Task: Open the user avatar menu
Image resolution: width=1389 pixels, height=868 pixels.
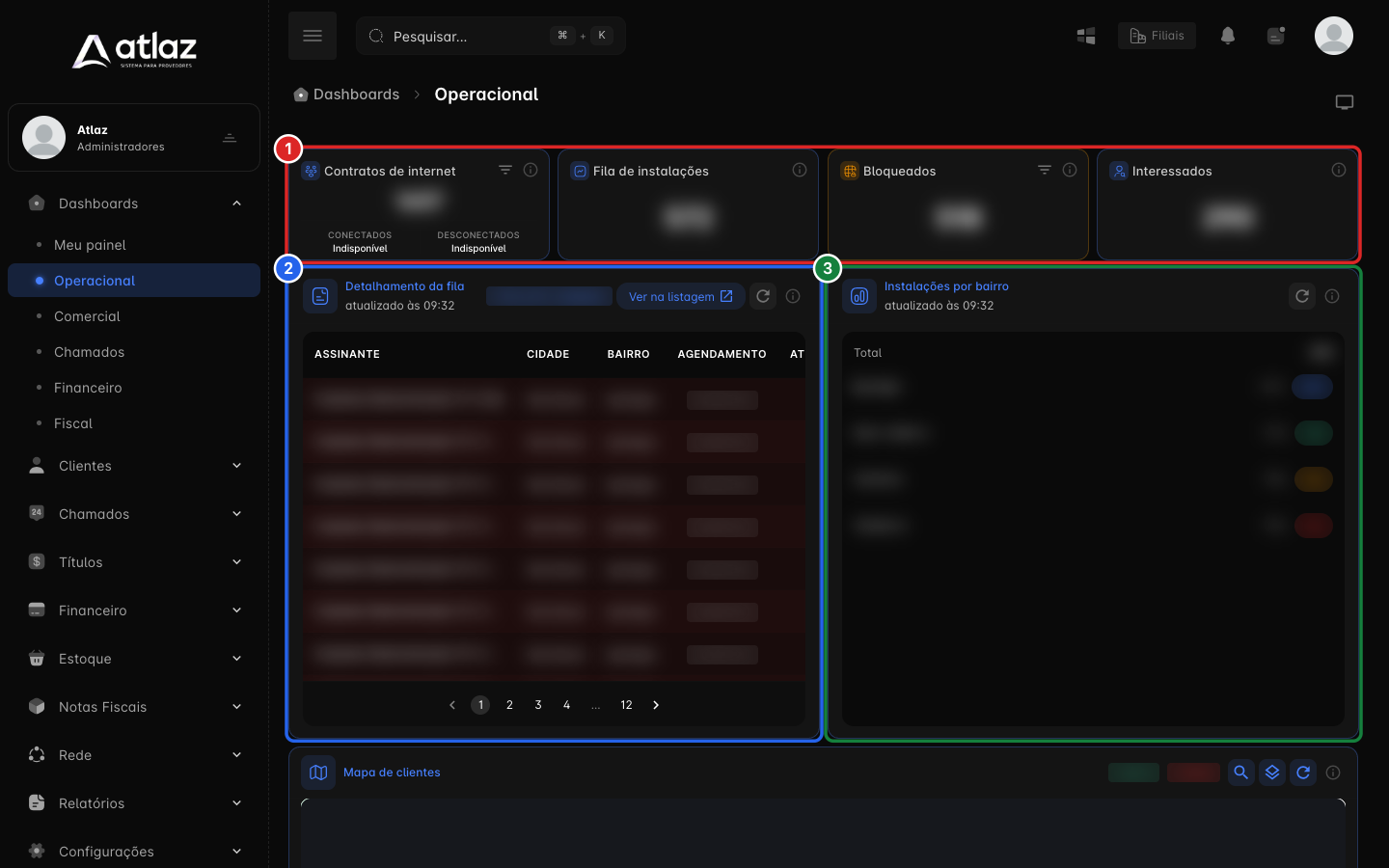Action: tap(1334, 36)
